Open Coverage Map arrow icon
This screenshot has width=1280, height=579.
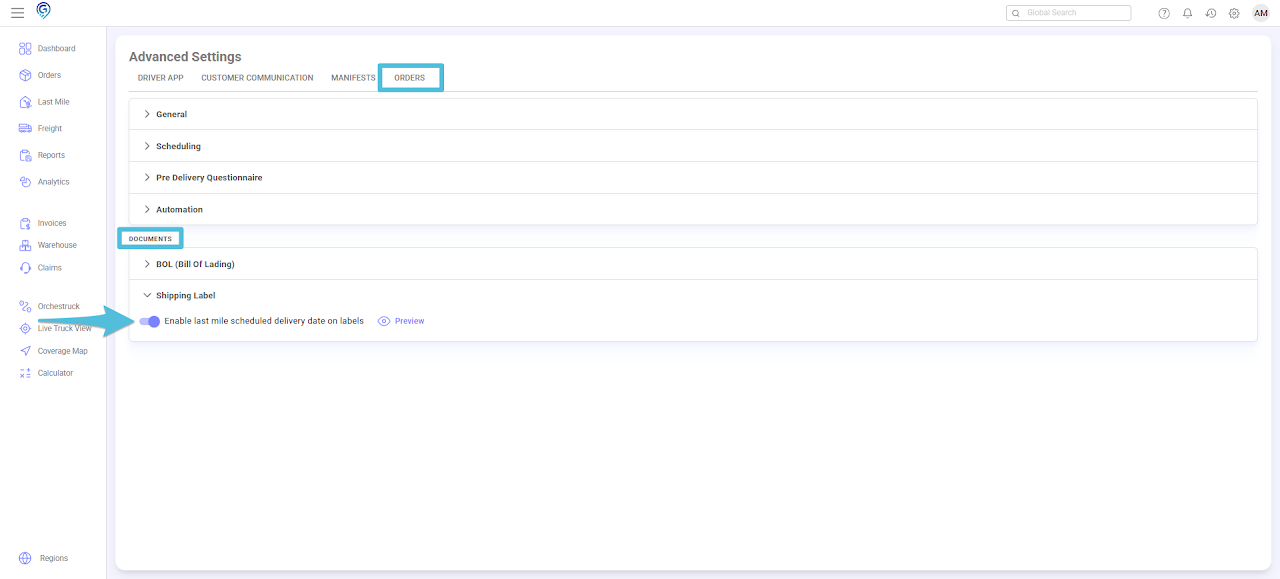[x=25, y=351]
